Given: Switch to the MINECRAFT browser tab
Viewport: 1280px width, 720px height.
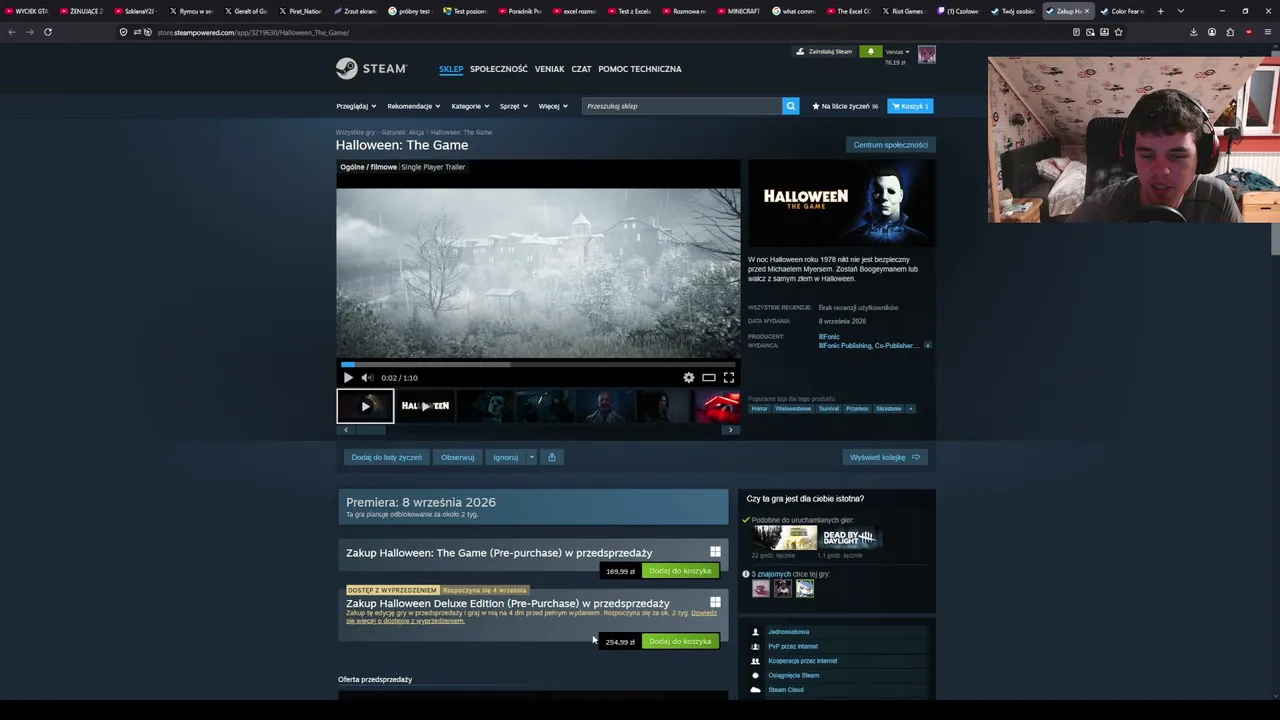Looking at the screenshot, I should (739, 11).
